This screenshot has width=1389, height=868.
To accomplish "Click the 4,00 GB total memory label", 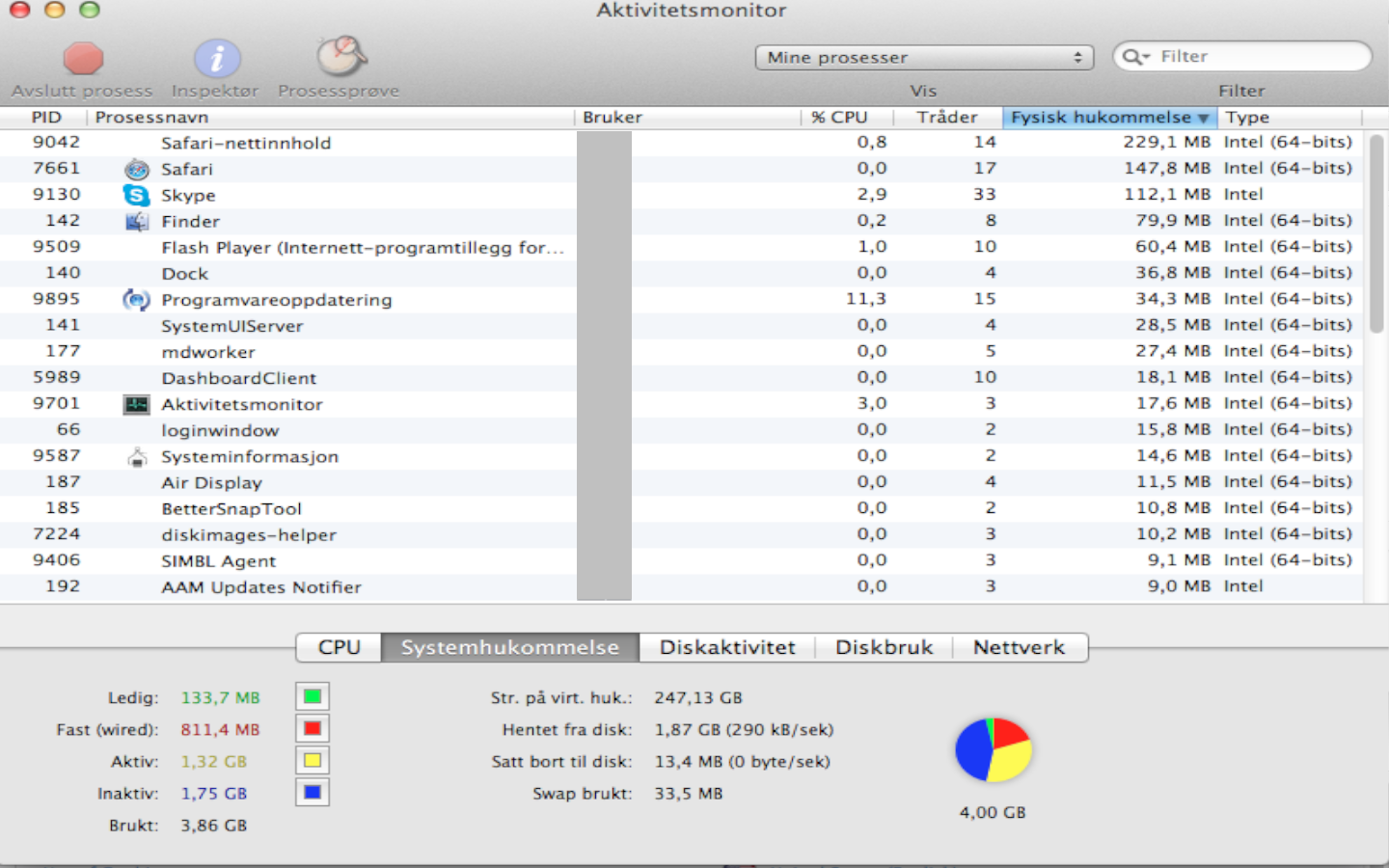I will (993, 812).
